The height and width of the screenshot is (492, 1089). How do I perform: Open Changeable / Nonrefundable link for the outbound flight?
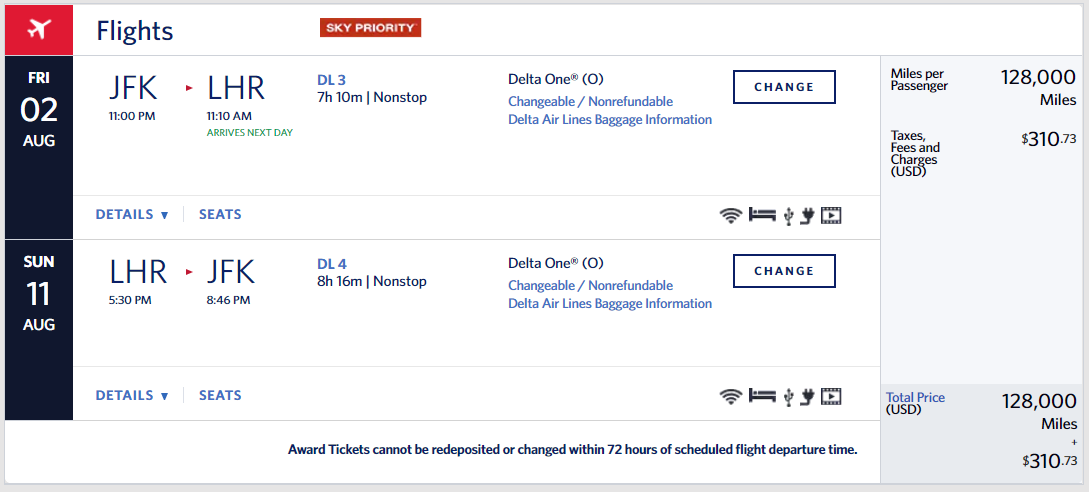(590, 102)
